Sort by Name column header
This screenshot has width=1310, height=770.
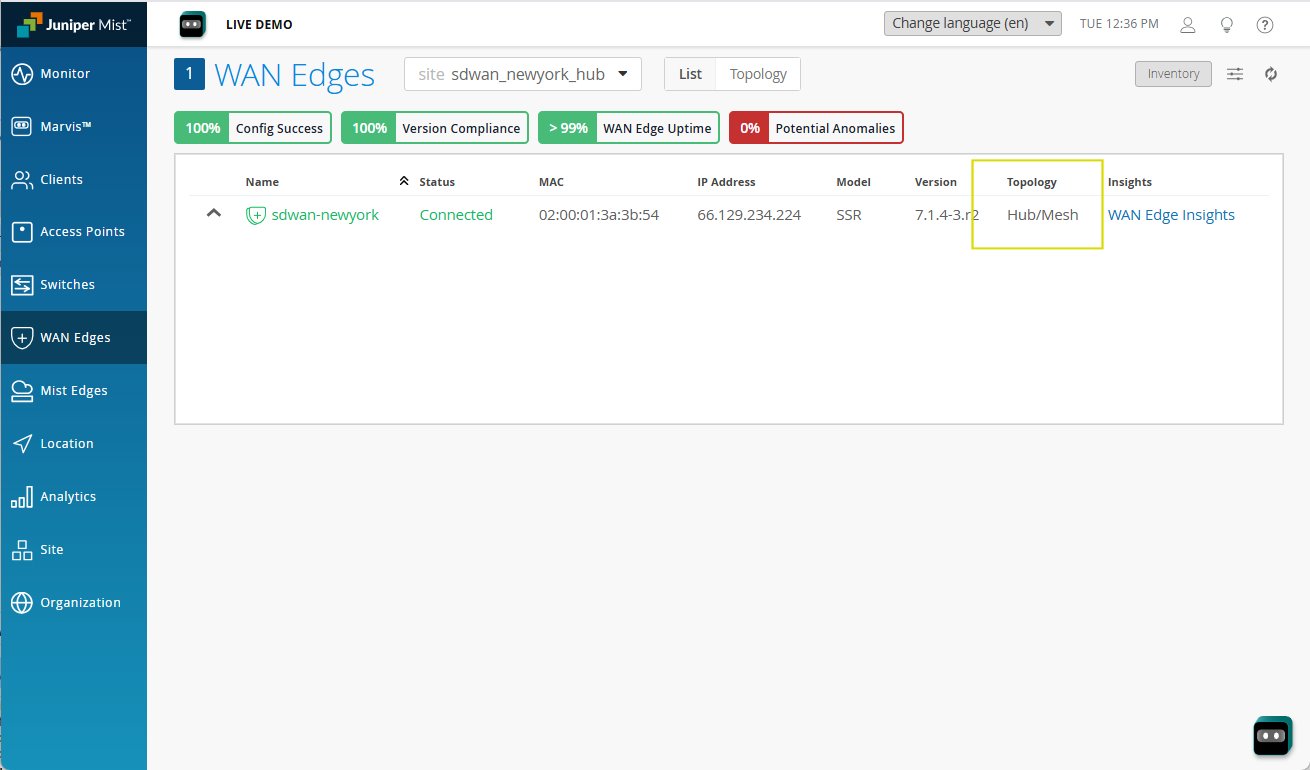(x=262, y=182)
